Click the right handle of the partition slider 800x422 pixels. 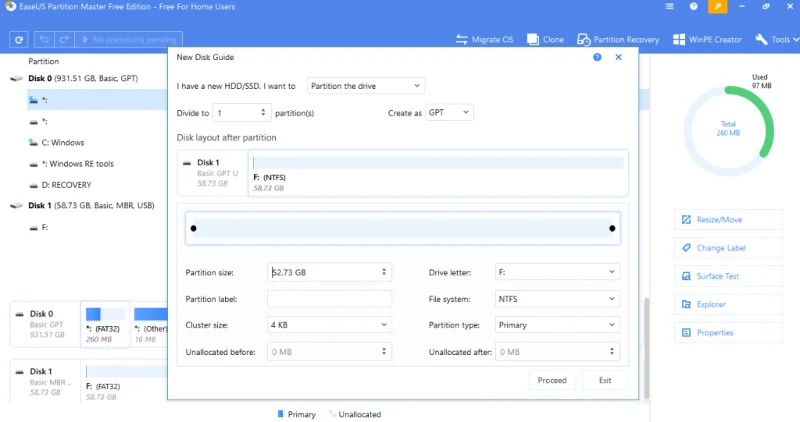coord(612,228)
